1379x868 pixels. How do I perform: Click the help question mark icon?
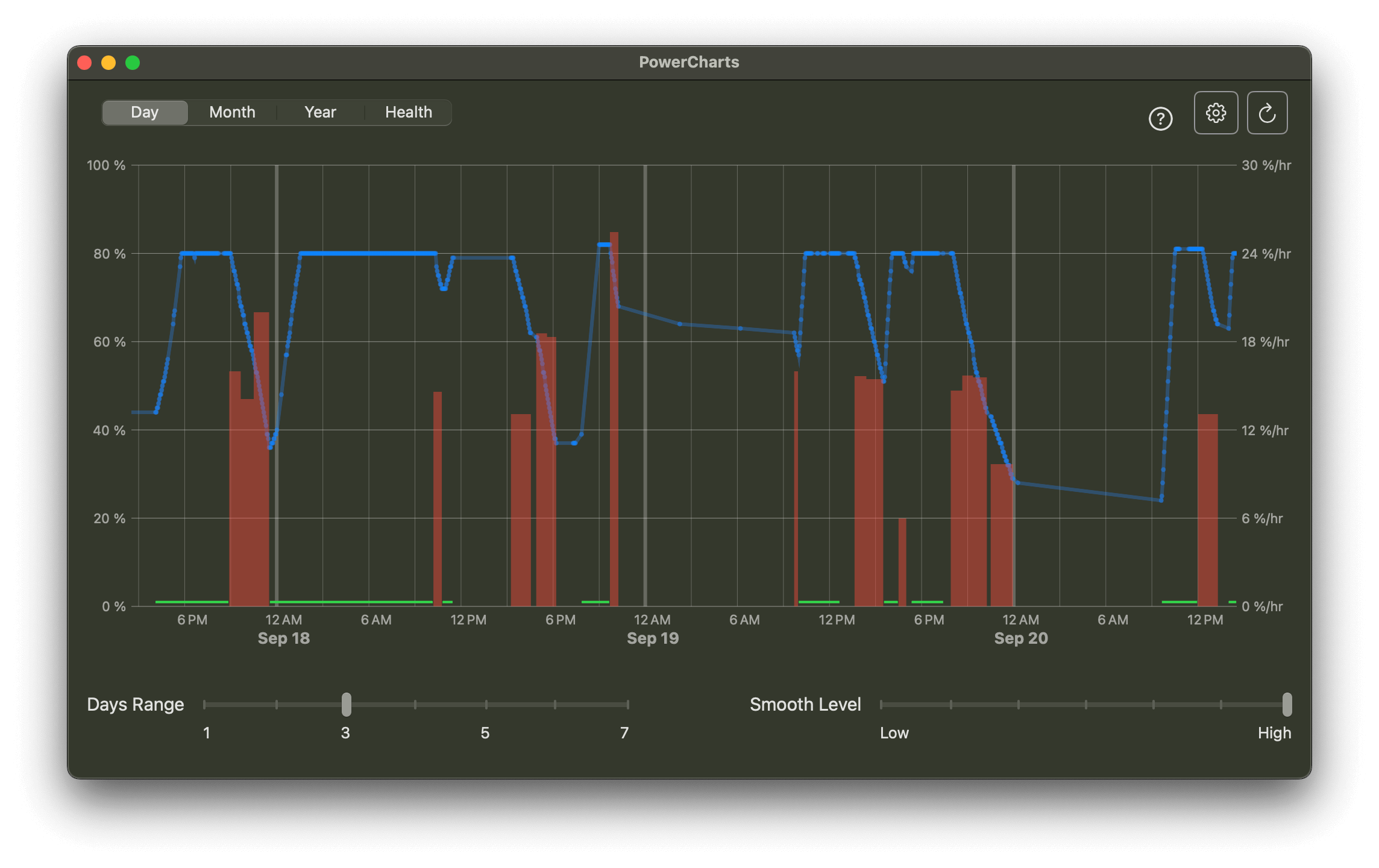tap(1160, 119)
